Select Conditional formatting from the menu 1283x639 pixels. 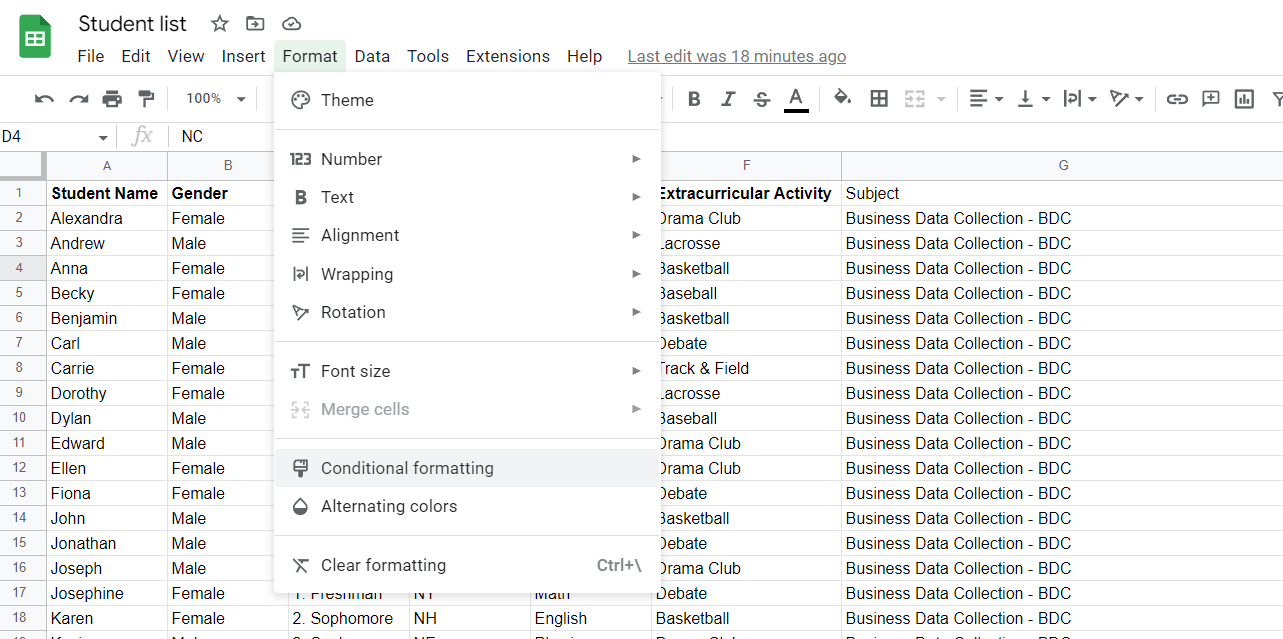[x=406, y=467]
